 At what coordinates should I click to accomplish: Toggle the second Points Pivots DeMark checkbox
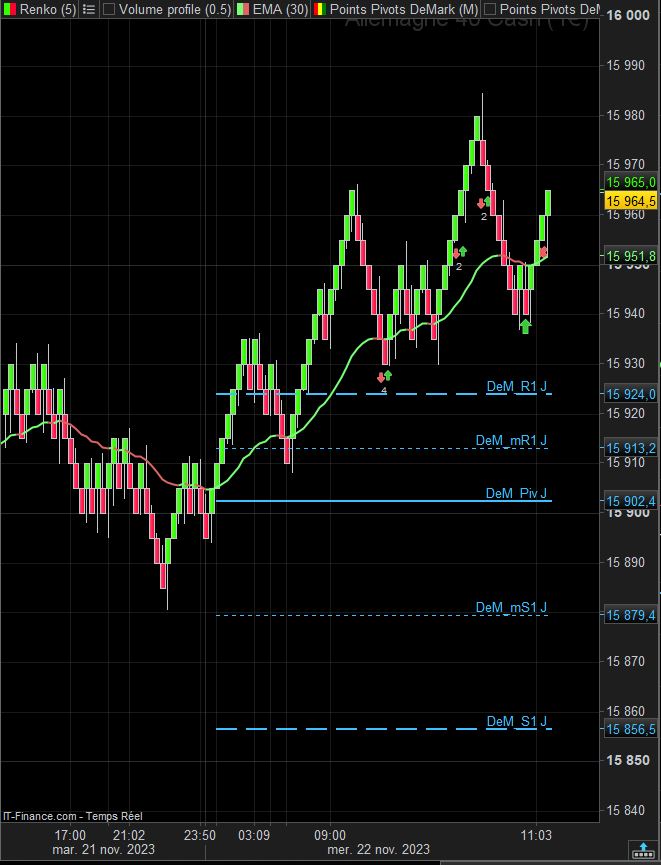click(489, 9)
